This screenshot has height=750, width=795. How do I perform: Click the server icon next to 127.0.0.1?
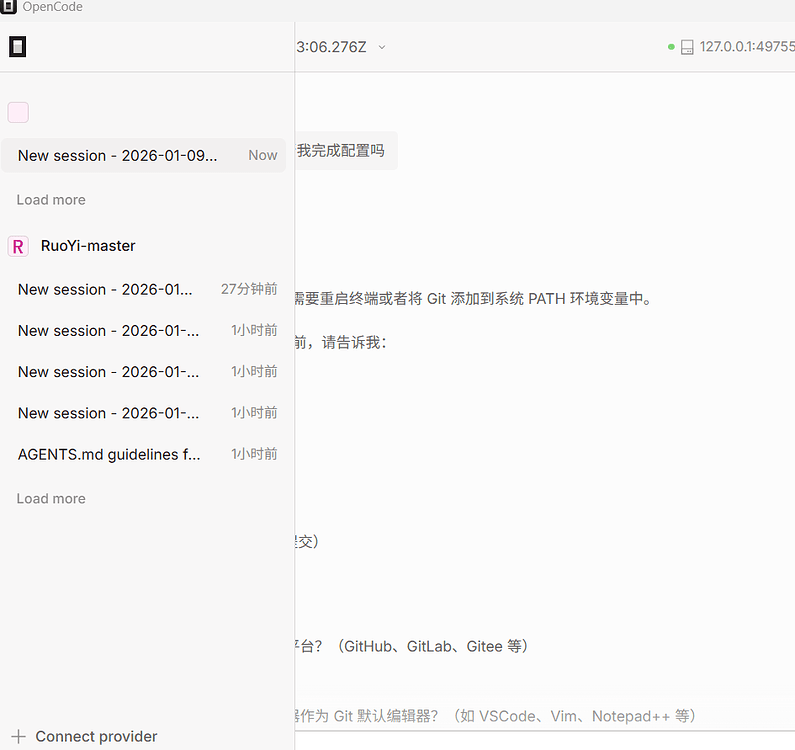pyautogui.click(x=687, y=47)
